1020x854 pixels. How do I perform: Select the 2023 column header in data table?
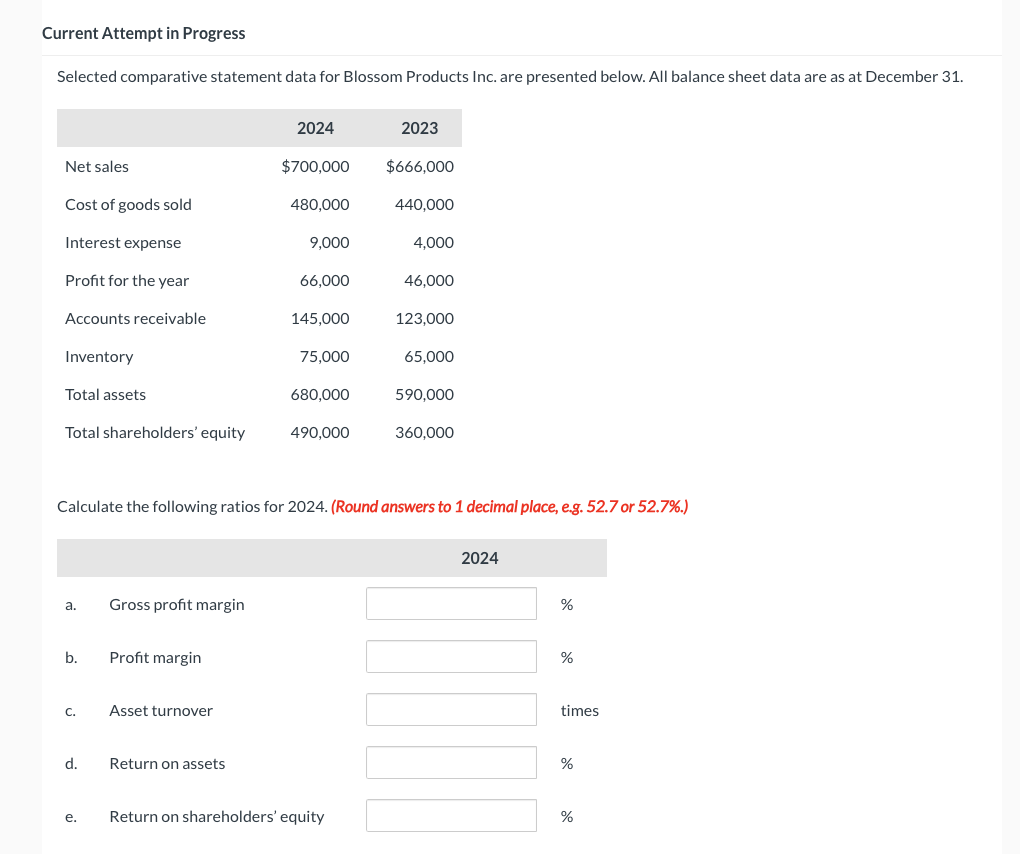pos(419,128)
